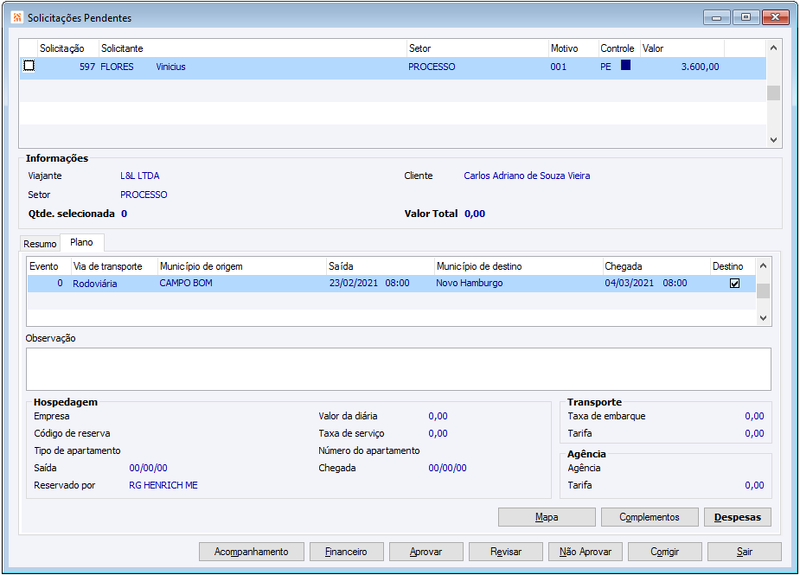This screenshot has width=800, height=575.
Task: Click the blue Controle color square
Action: coord(626,65)
